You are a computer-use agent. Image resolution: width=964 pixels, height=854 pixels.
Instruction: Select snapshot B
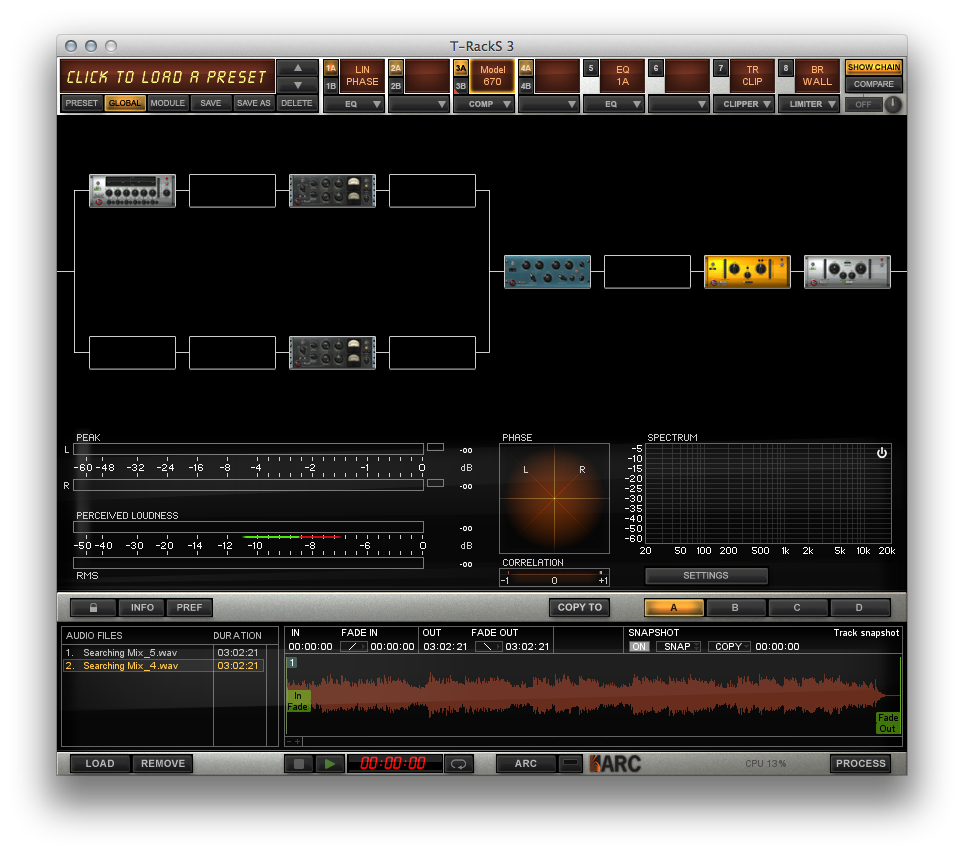tap(735, 607)
